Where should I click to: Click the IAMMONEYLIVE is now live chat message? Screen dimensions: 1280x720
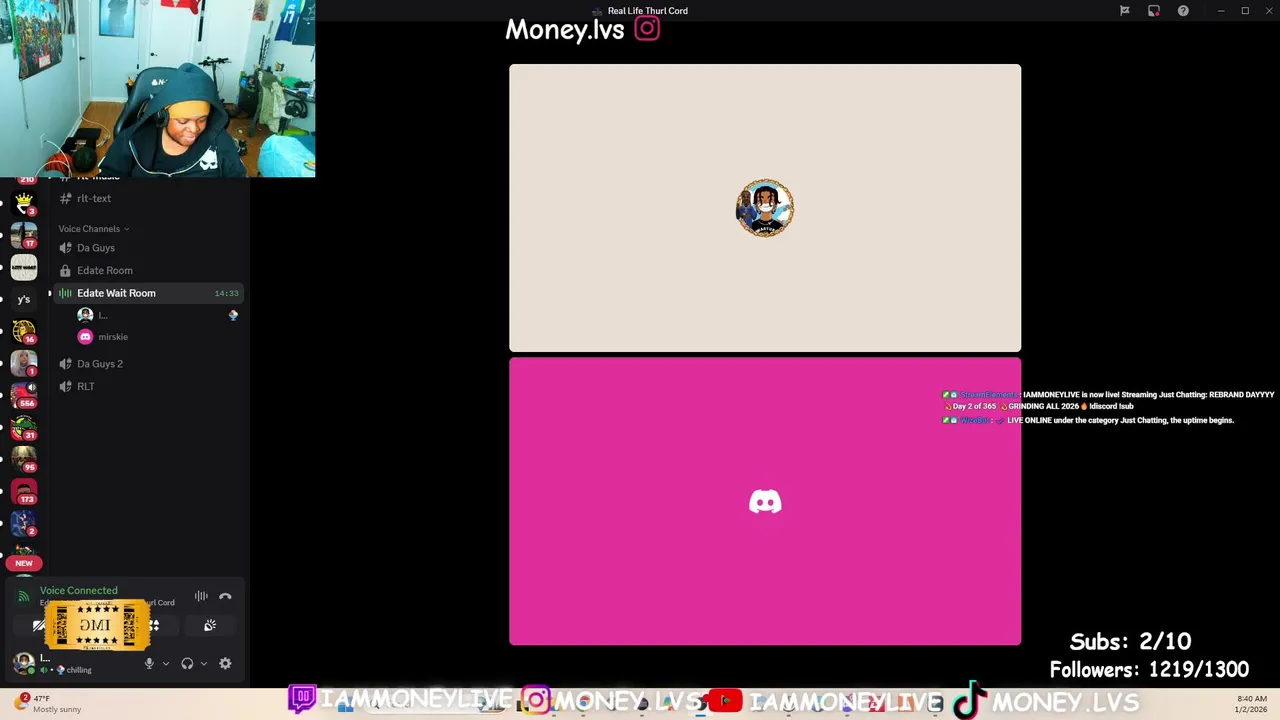click(x=1108, y=400)
